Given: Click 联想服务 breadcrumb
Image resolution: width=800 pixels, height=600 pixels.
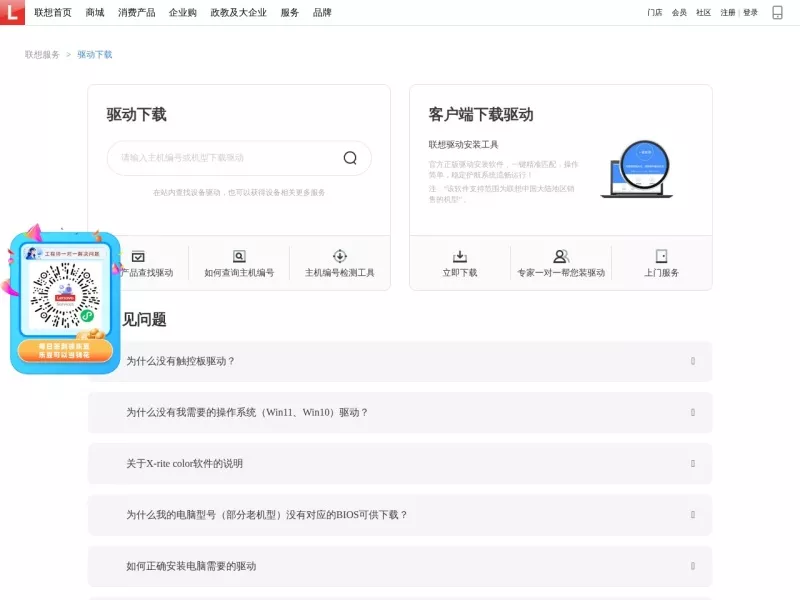Looking at the screenshot, I should click(42, 55).
